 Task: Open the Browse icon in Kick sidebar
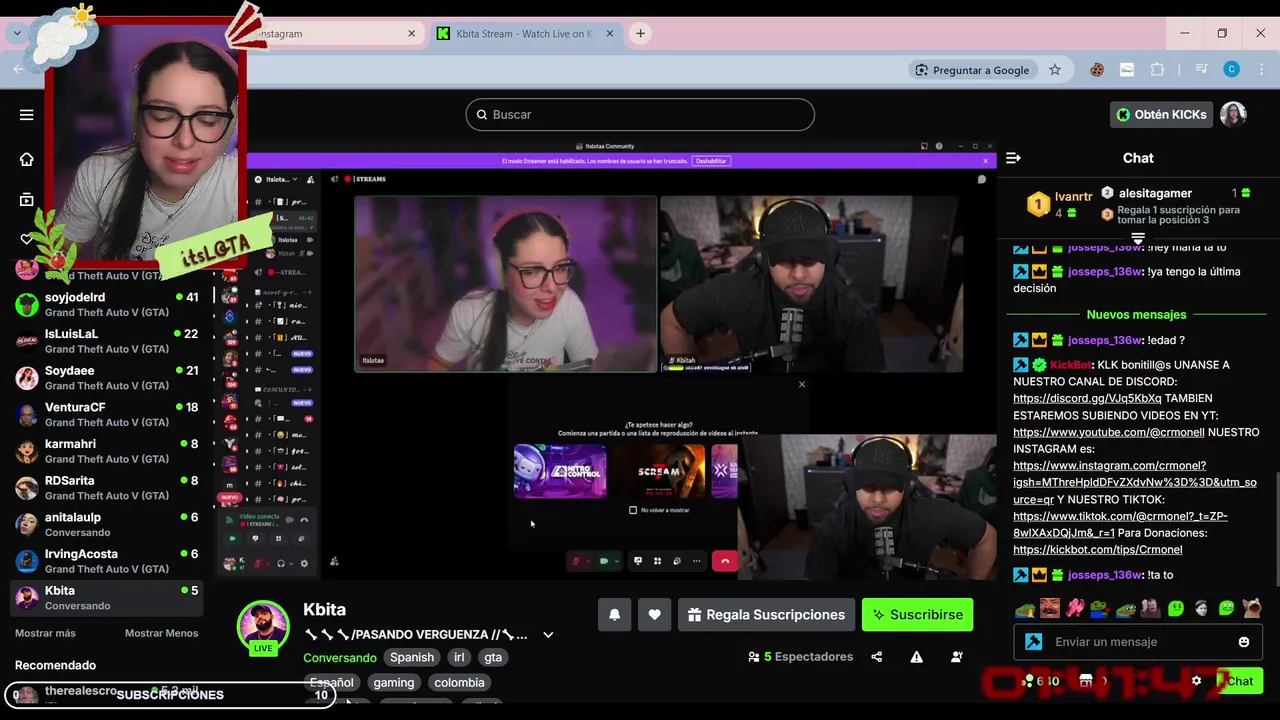[x=27, y=199]
